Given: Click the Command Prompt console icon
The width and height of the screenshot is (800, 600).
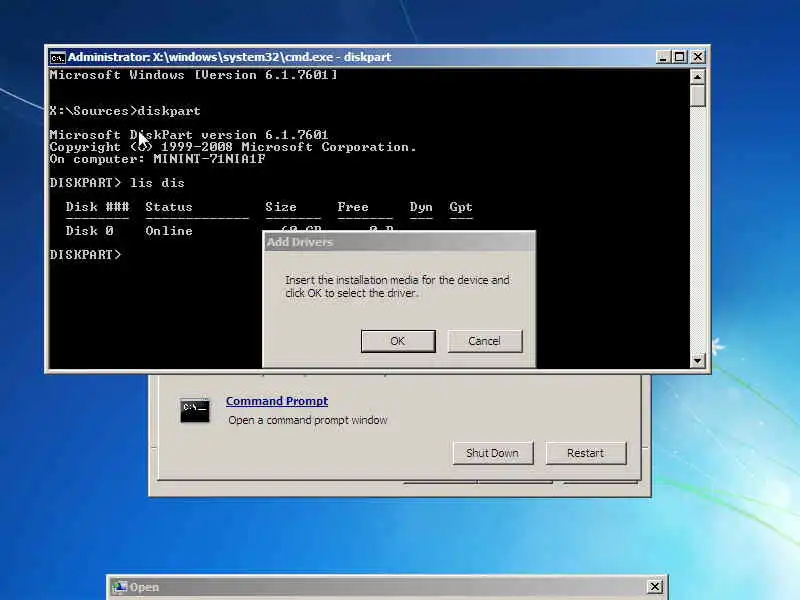Looking at the screenshot, I should [x=194, y=410].
